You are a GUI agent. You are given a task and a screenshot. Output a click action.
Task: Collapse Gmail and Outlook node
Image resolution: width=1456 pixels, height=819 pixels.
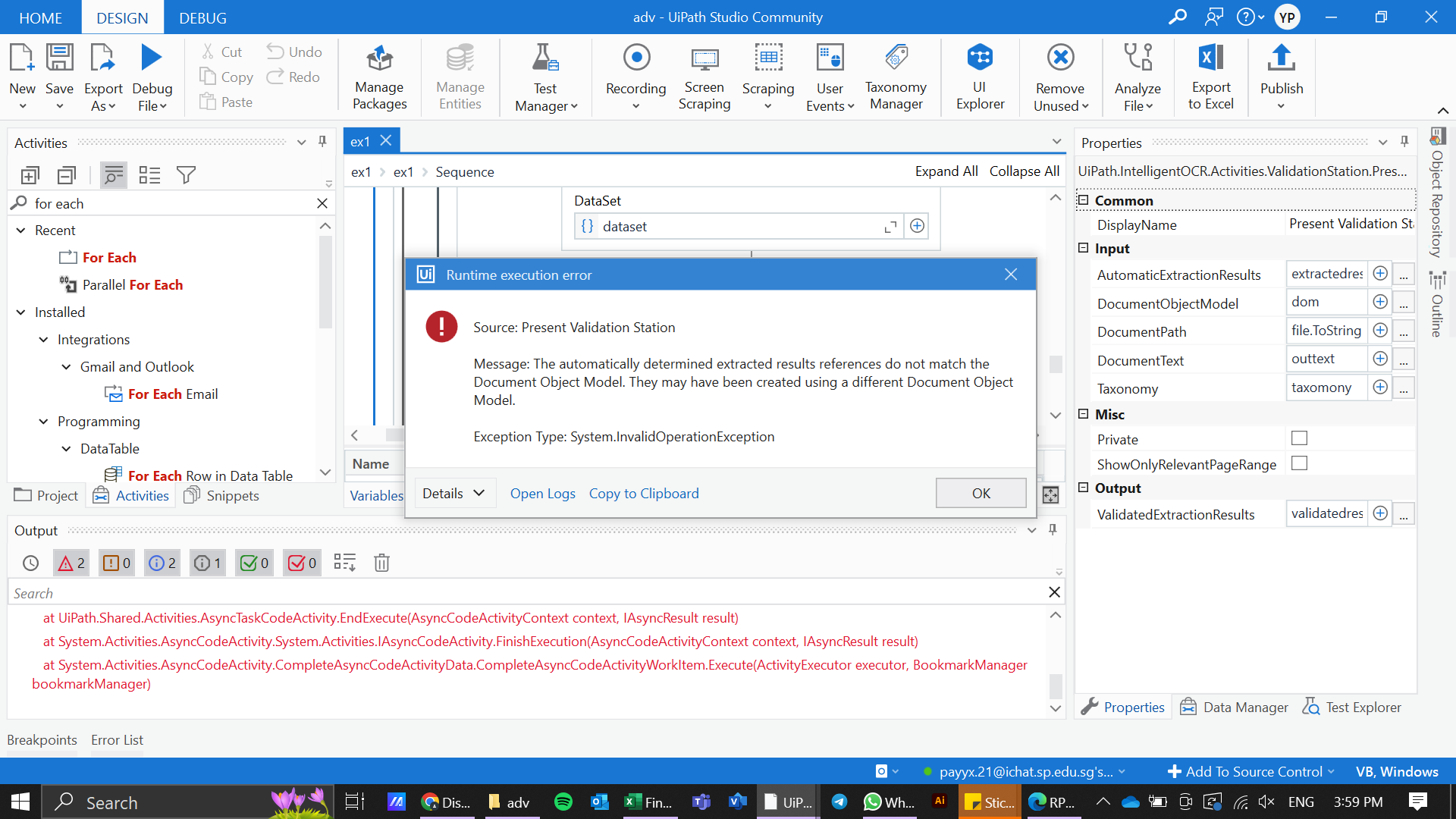pos(66,367)
